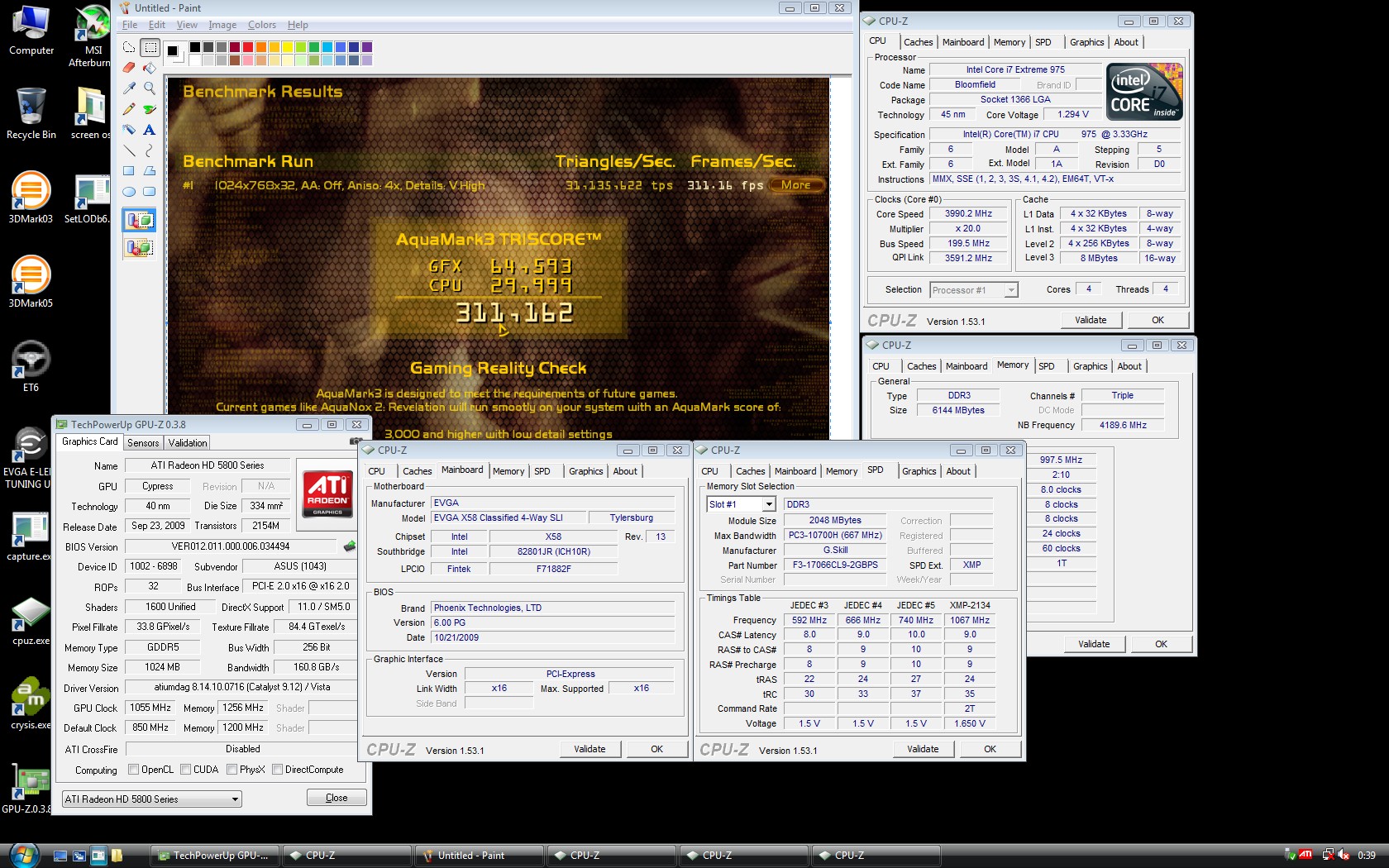Pick the yellow color swatch in Paint palette

point(288,47)
